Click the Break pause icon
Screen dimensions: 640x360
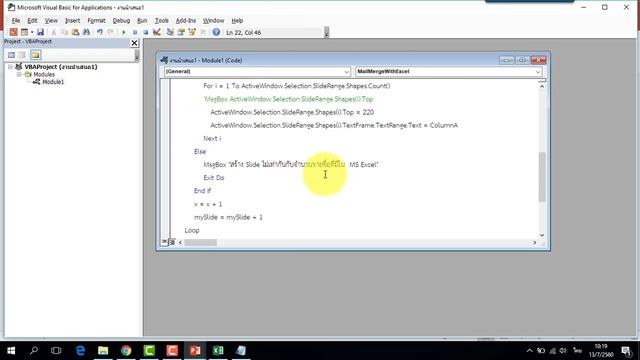click(135, 32)
